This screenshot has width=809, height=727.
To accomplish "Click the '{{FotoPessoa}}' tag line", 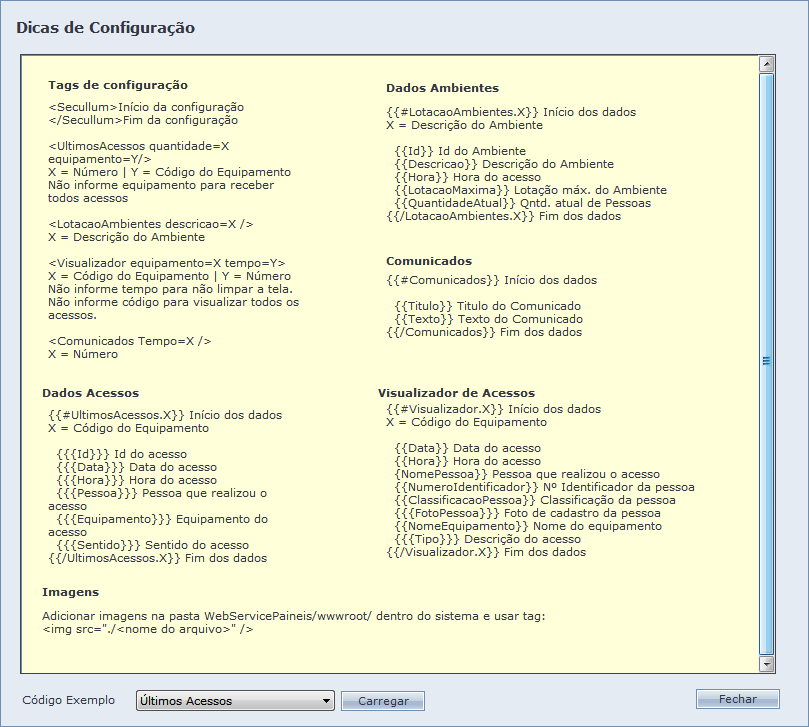I will click(x=527, y=513).
